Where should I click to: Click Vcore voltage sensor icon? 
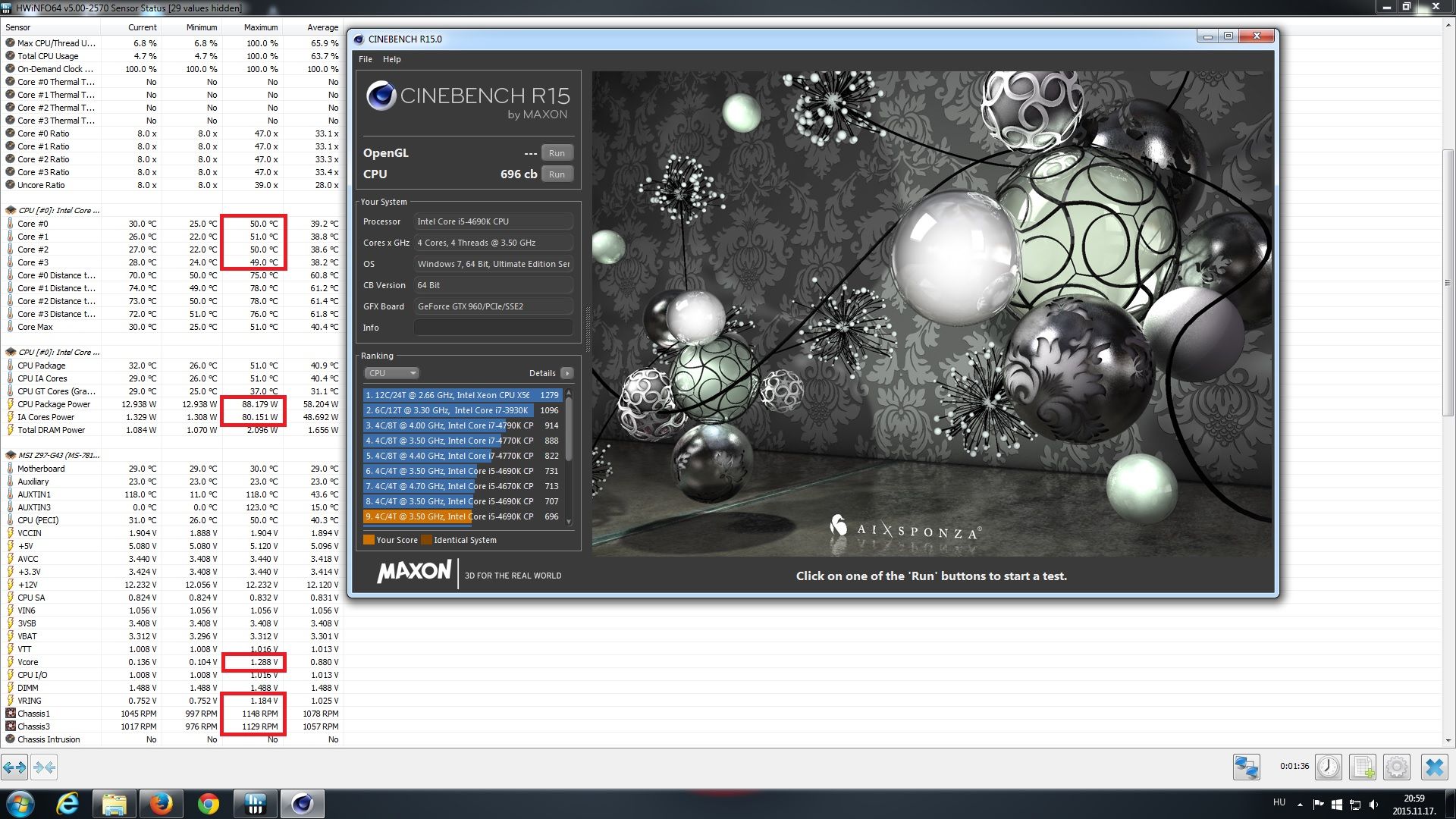pyautogui.click(x=11, y=662)
